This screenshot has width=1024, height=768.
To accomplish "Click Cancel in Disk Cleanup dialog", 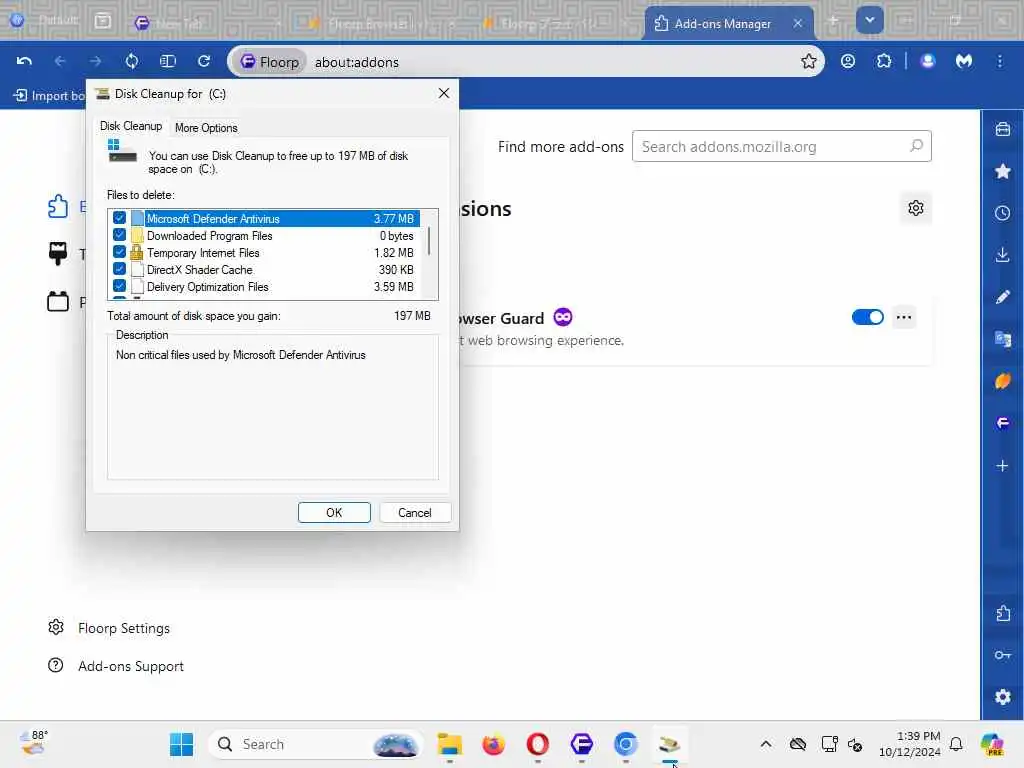I will pyautogui.click(x=415, y=513).
